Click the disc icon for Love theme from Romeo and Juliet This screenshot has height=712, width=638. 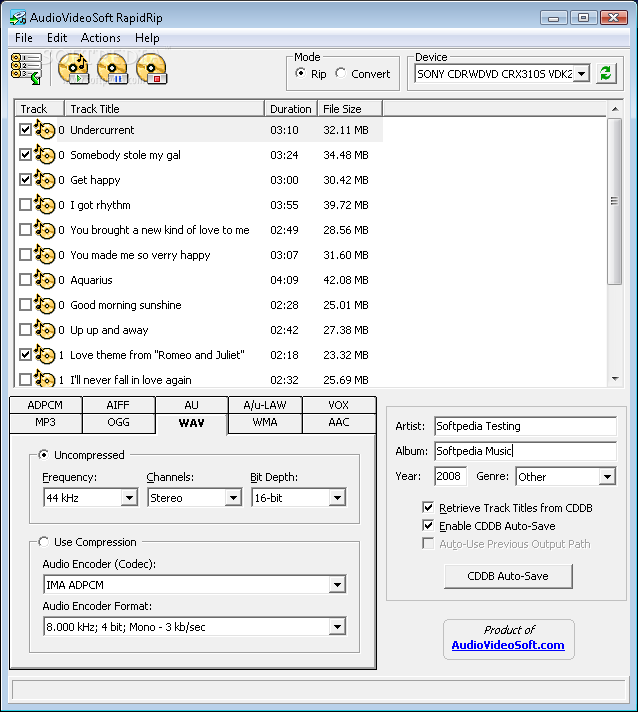point(45,355)
